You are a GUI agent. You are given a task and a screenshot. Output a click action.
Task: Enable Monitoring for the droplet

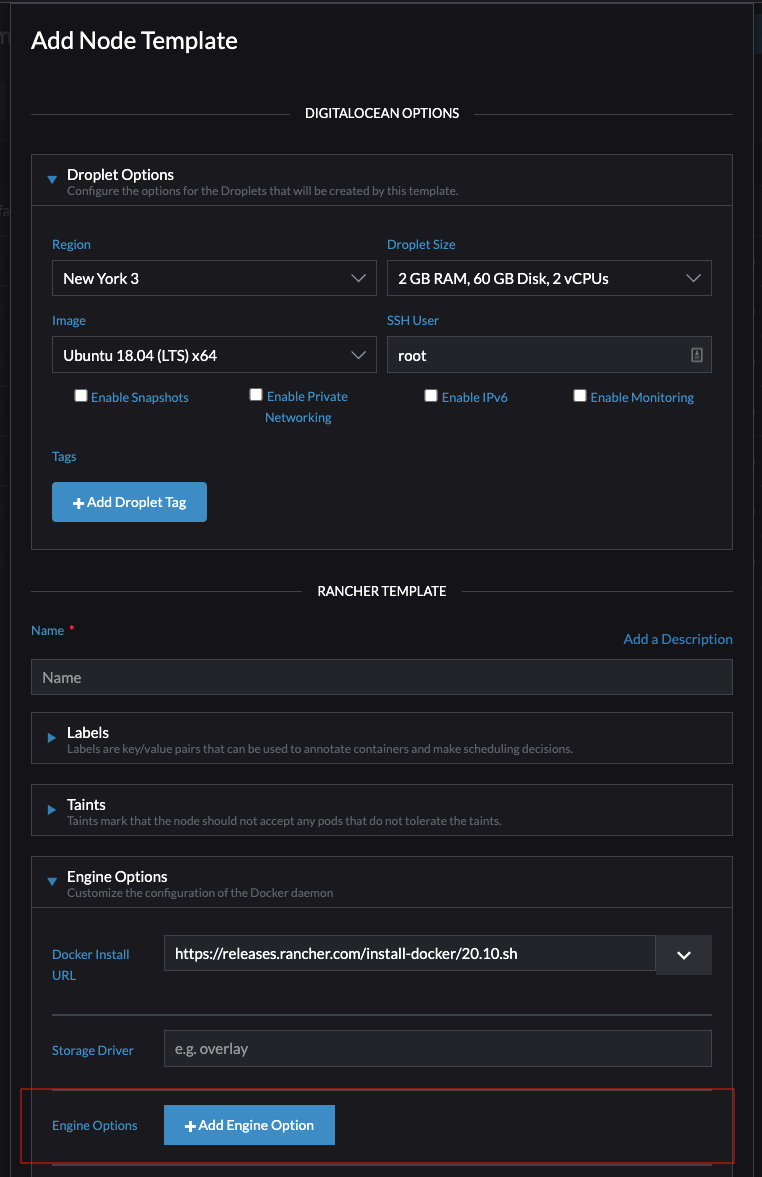580,394
